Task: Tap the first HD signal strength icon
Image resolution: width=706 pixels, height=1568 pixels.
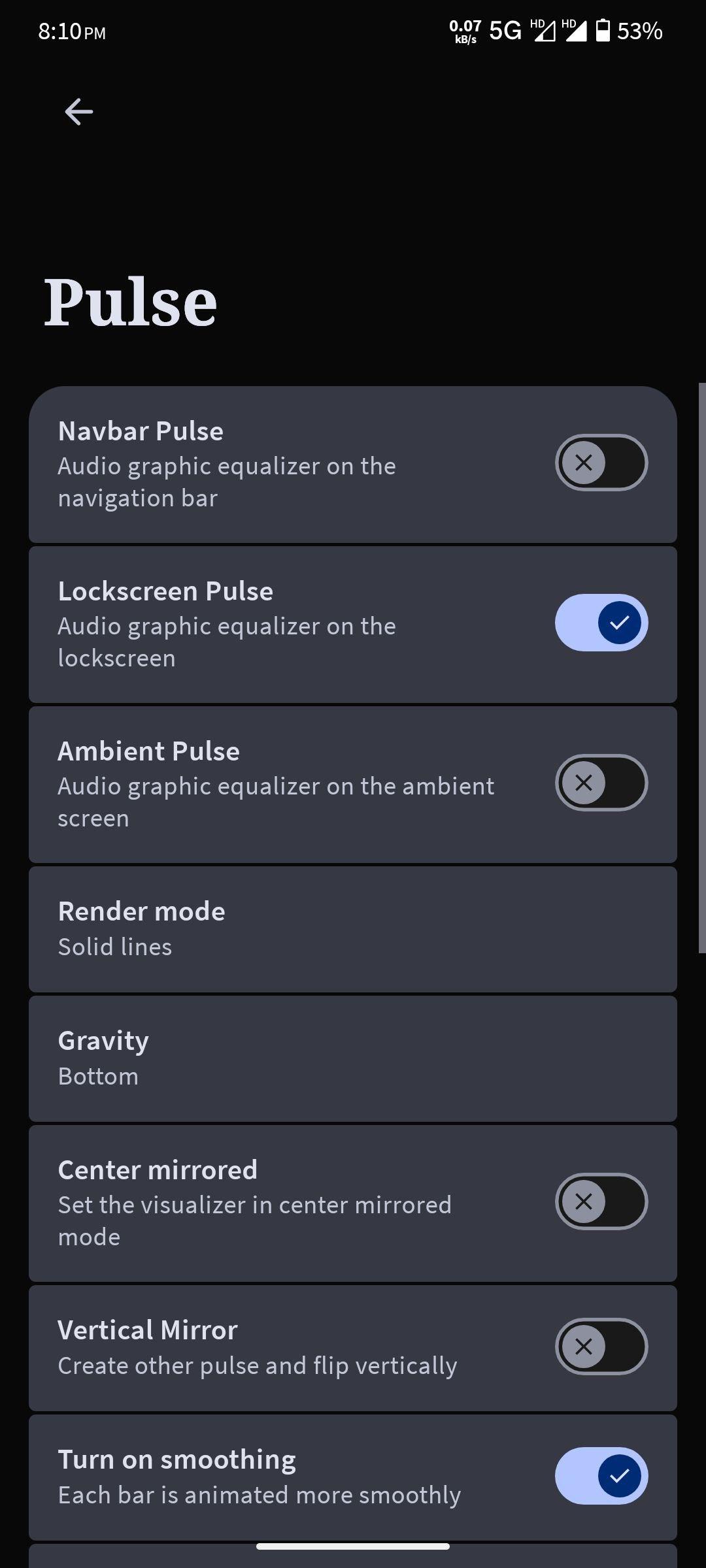Action: point(543,30)
